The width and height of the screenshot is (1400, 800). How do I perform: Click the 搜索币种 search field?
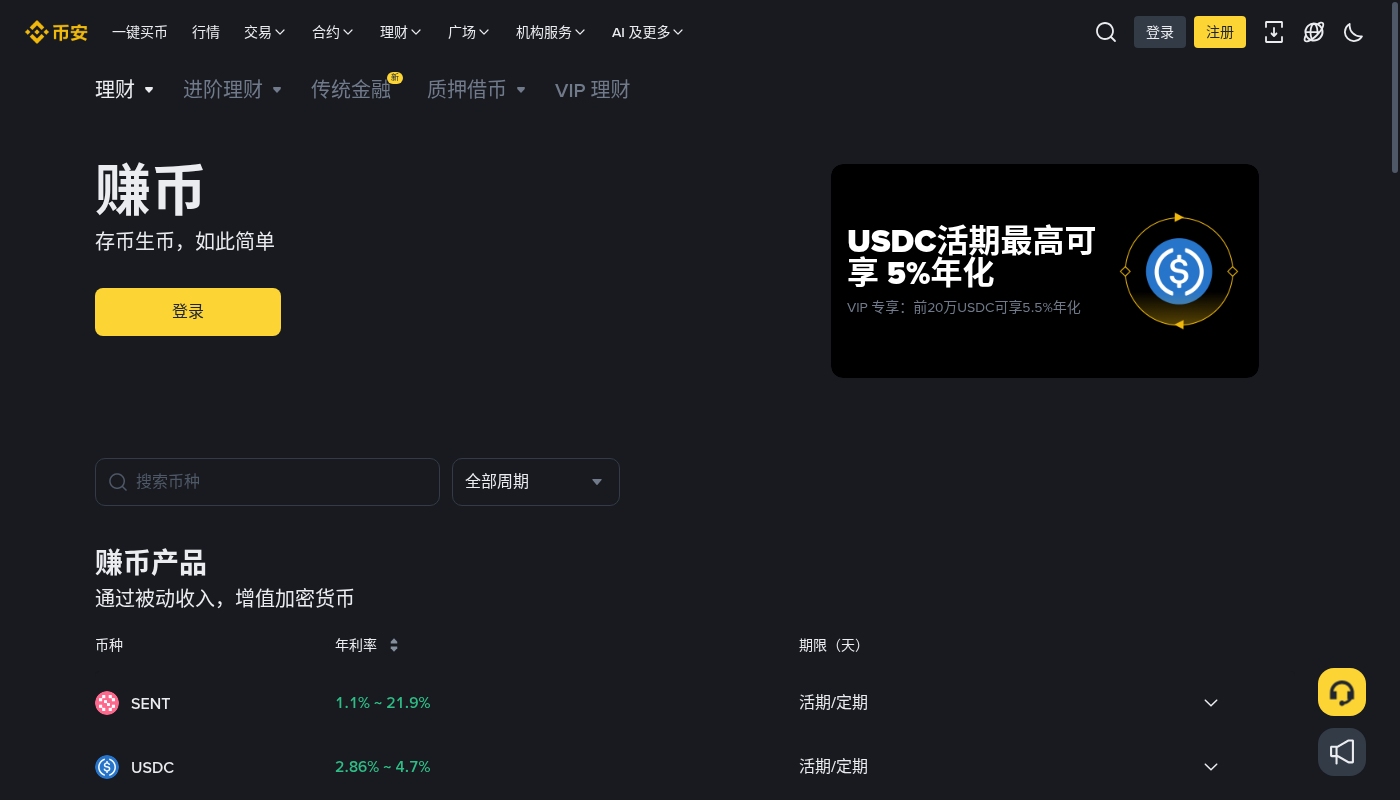tap(267, 482)
